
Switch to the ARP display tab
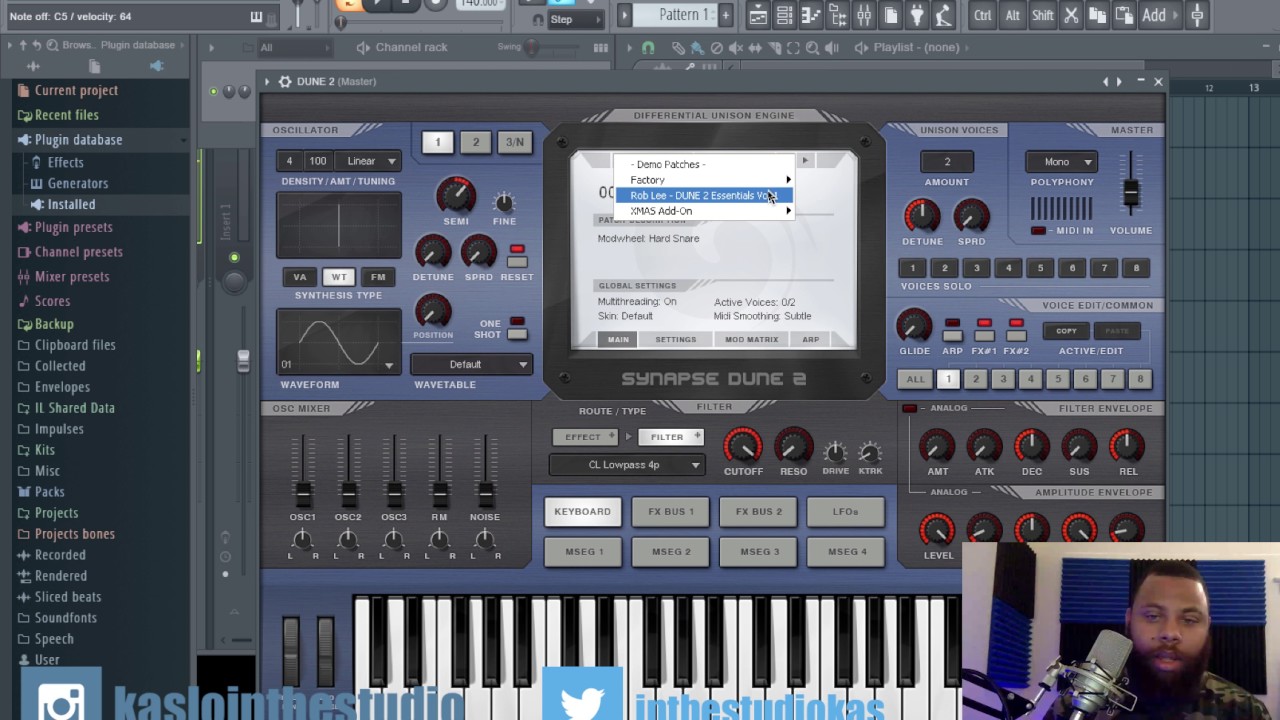[x=810, y=340]
